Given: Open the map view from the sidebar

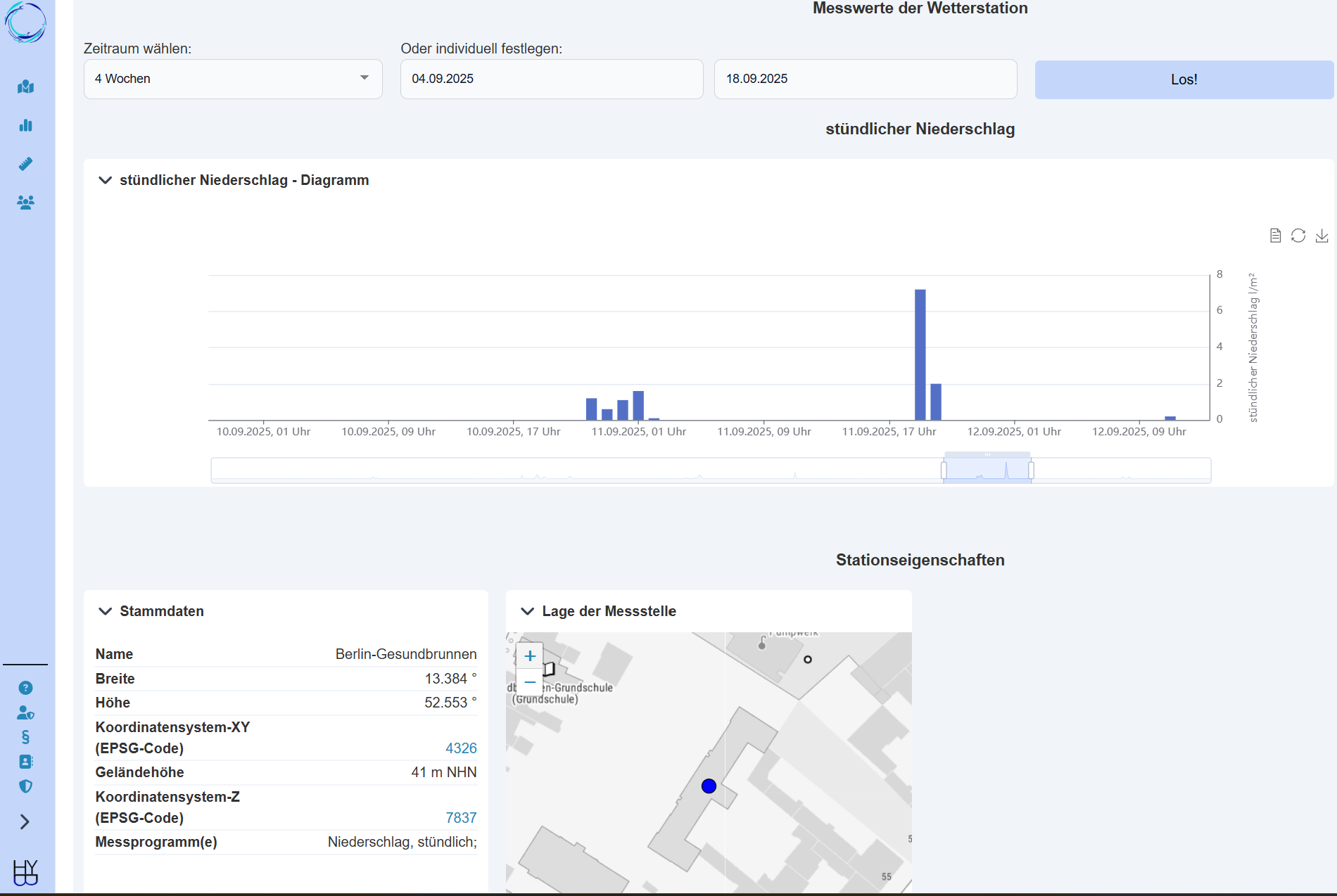Looking at the screenshot, I should pos(25,87).
